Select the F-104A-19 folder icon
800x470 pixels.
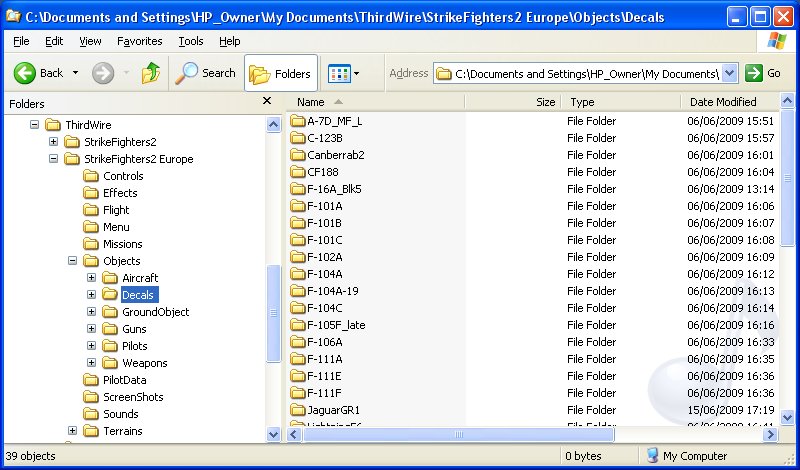(x=297, y=291)
